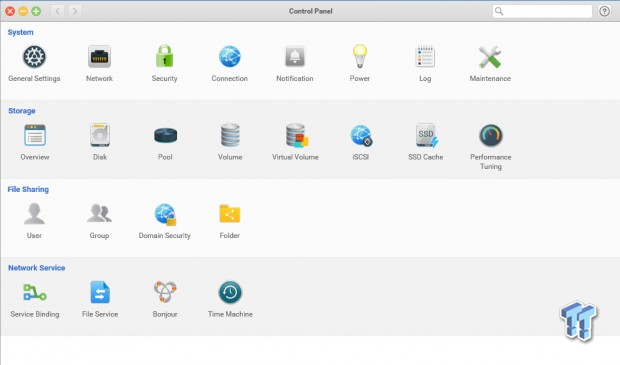Viewport: 620px width, 365px height.
Task: Open the Volume cylinder icon
Action: coord(230,135)
